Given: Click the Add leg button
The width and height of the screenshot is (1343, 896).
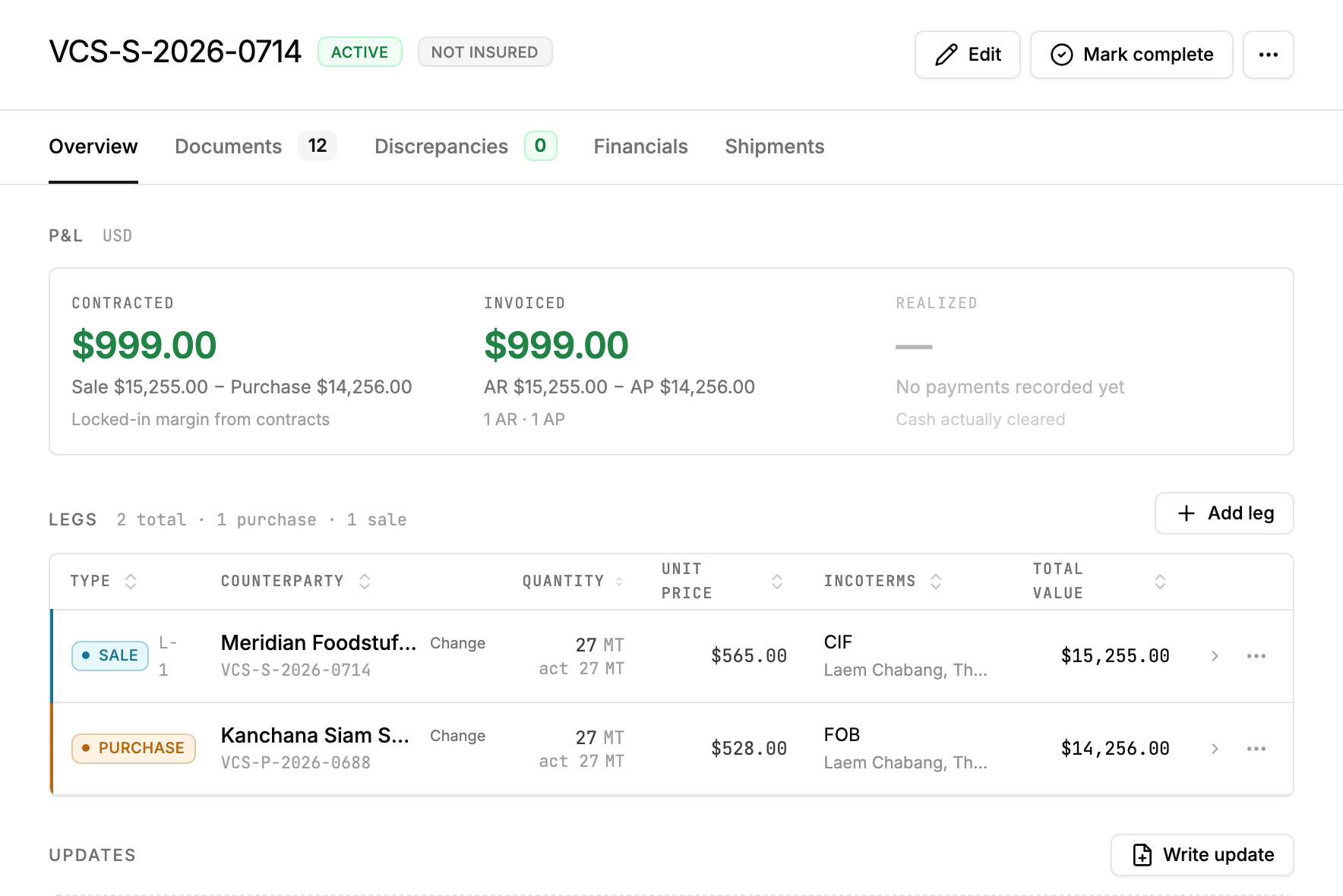Looking at the screenshot, I should click(x=1224, y=513).
